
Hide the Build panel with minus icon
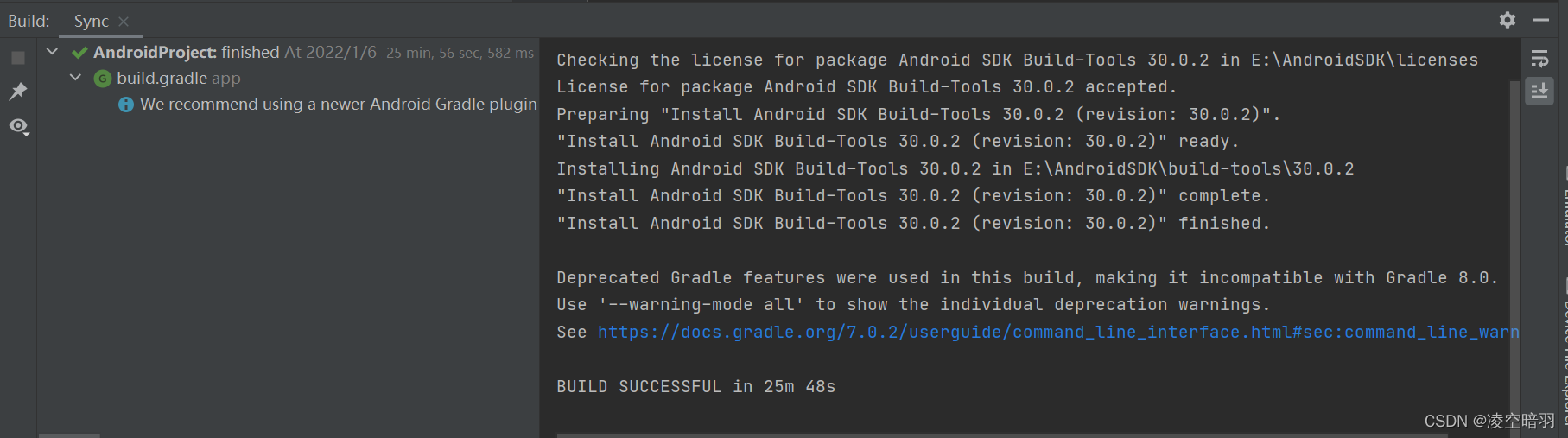(1541, 20)
